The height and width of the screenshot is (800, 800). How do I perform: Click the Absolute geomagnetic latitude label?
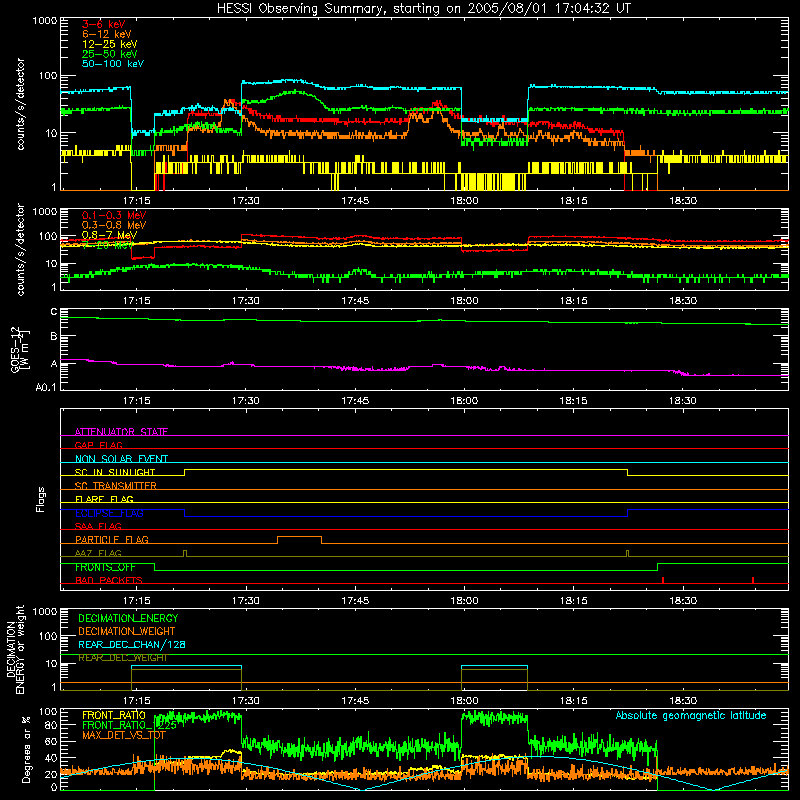[x=691, y=716]
